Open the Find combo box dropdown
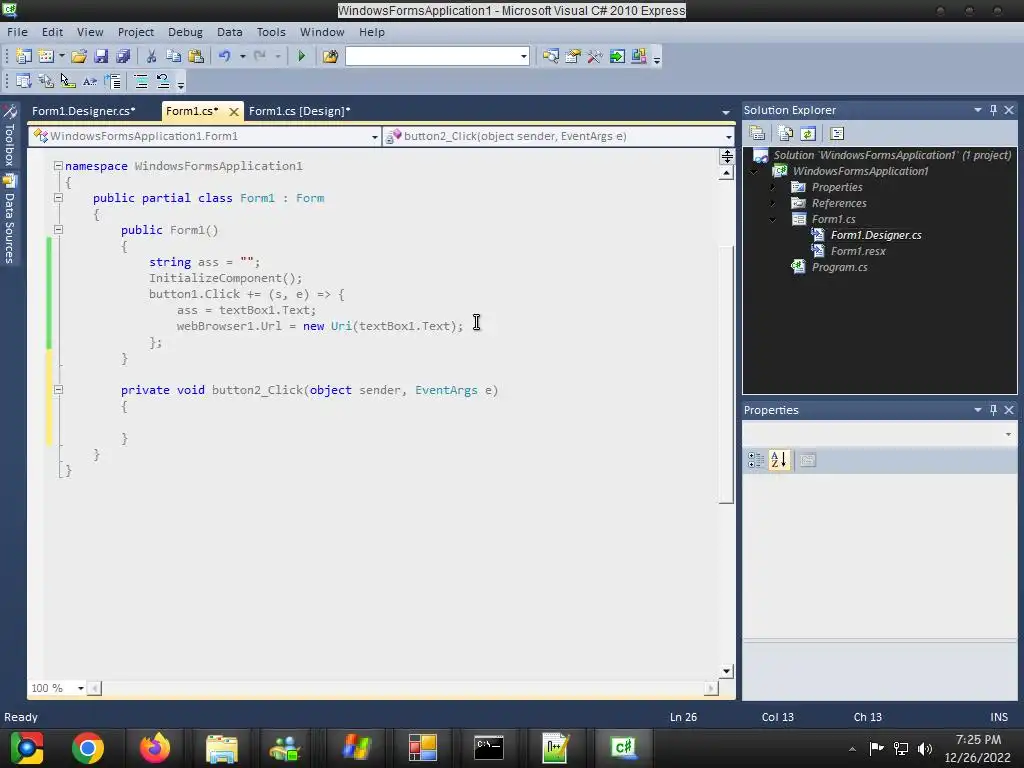 pos(524,56)
